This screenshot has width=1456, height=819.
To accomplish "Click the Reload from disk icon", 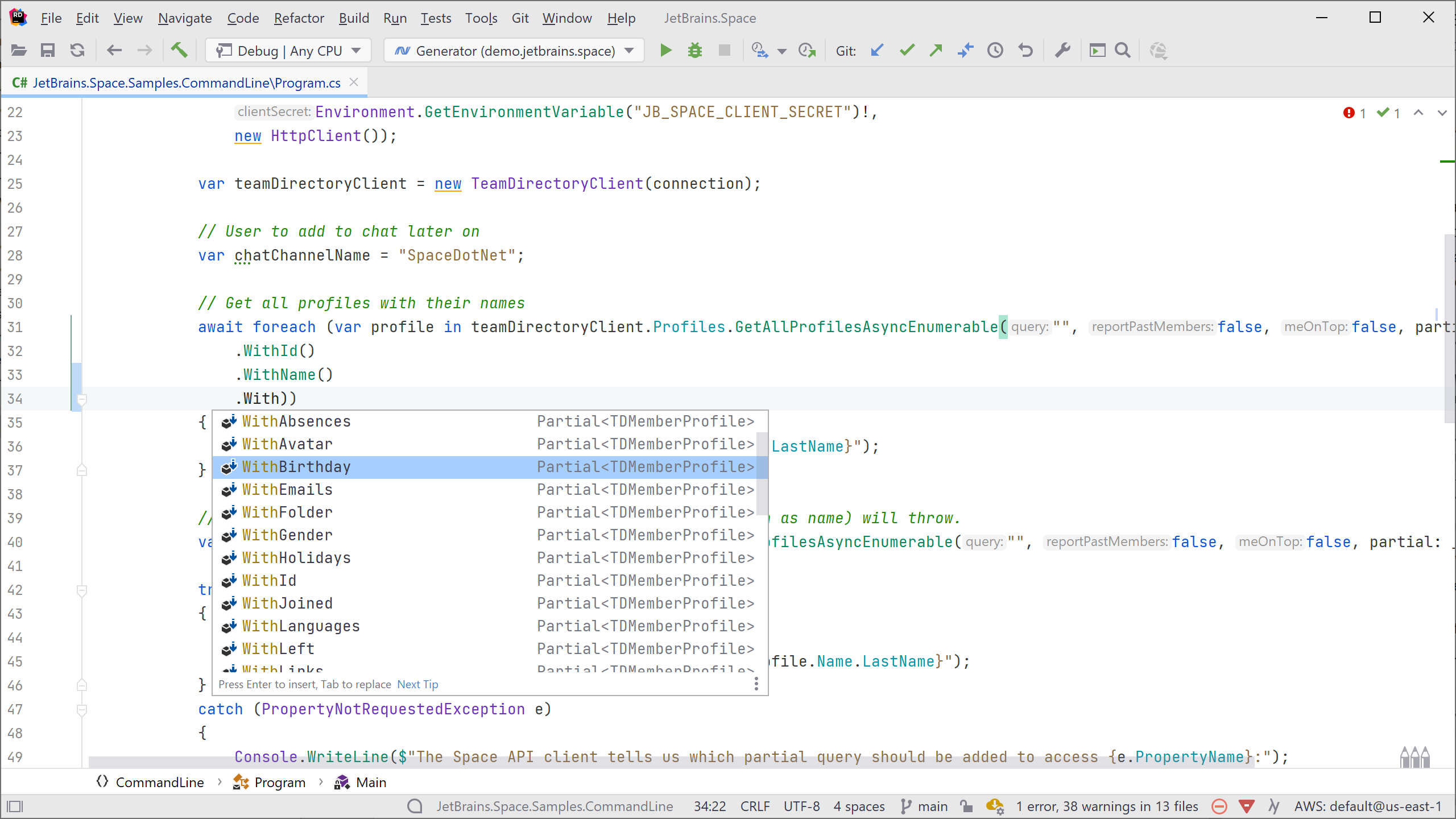I will point(78,50).
